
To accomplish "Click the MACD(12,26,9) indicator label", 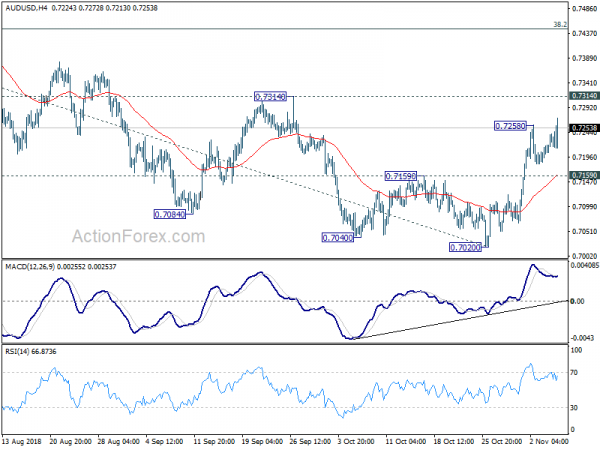I will coord(30,267).
